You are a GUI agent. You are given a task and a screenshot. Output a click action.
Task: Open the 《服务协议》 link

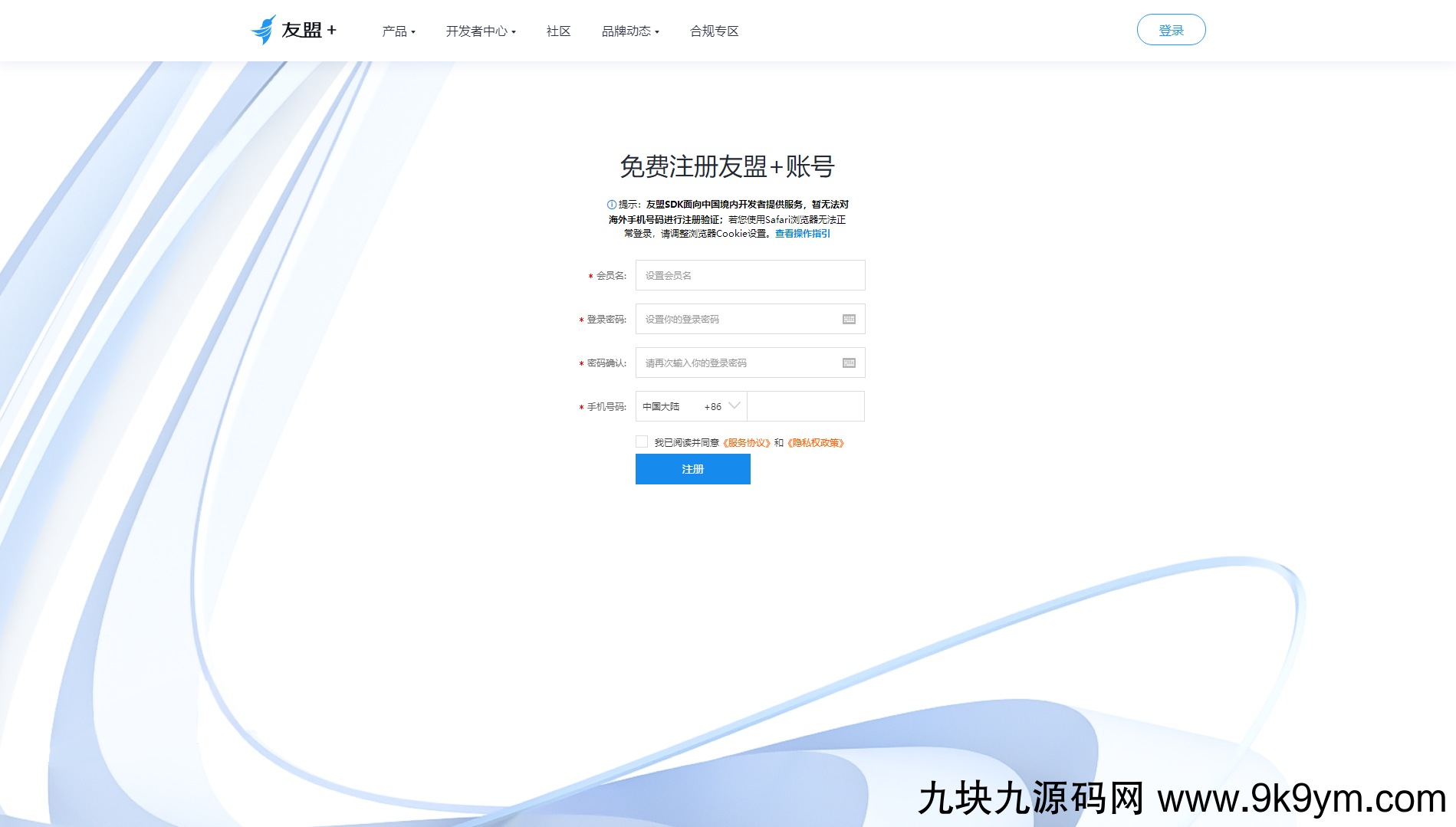point(747,443)
